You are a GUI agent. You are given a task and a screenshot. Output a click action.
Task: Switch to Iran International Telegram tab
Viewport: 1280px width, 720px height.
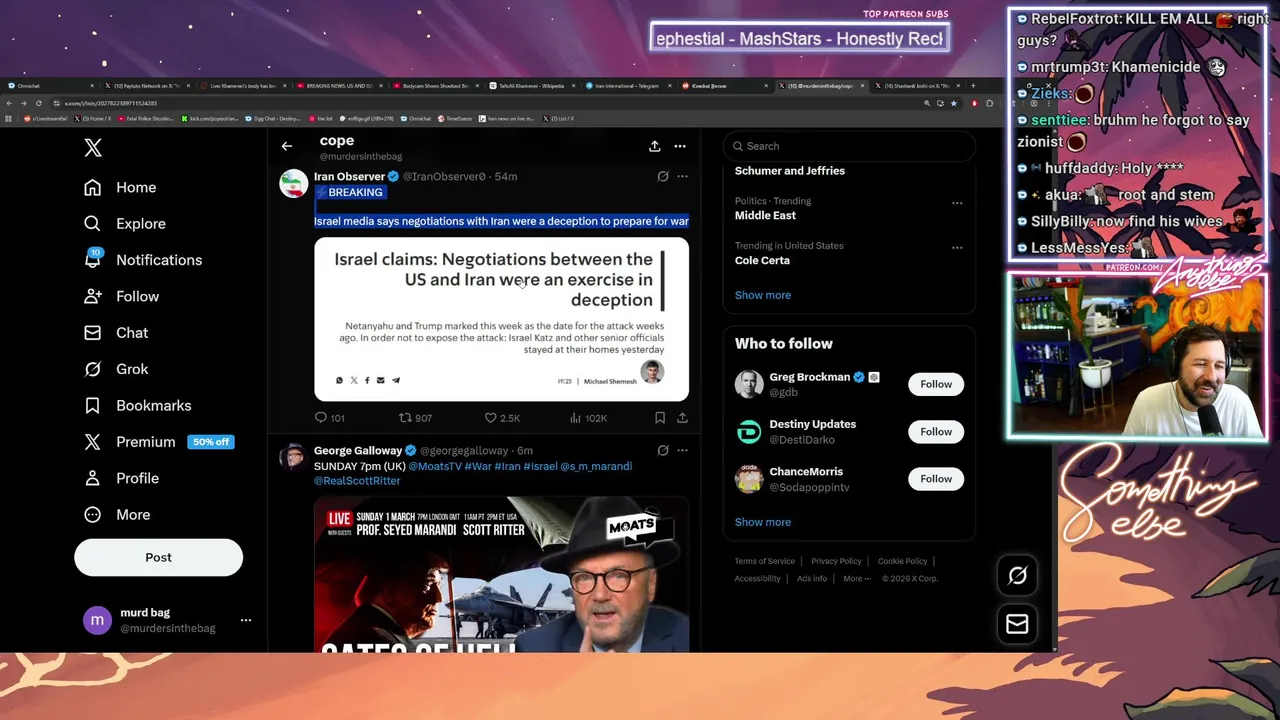click(630, 86)
